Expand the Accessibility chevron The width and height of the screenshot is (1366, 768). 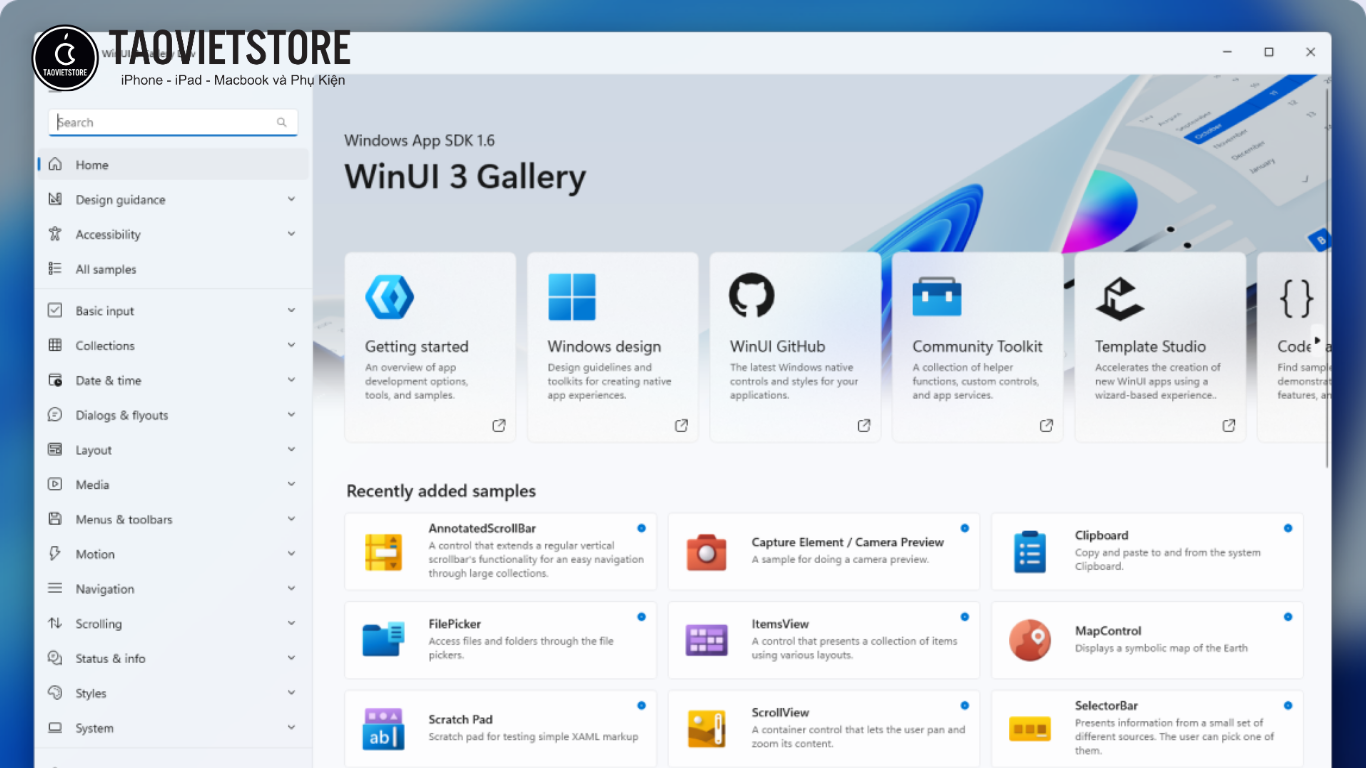tap(291, 234)
